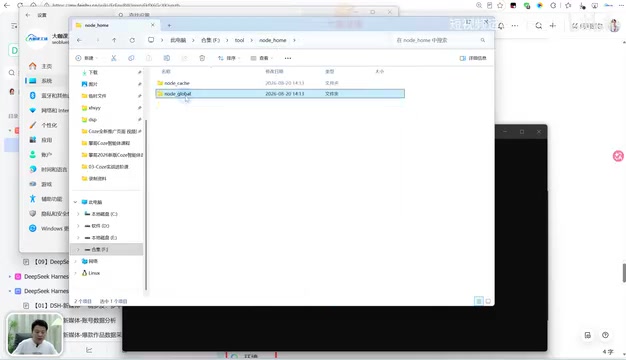Screen dimensions: 626x360
Task: Open the New dropdown in Explorer toolbar
Action: pos(87,58)
